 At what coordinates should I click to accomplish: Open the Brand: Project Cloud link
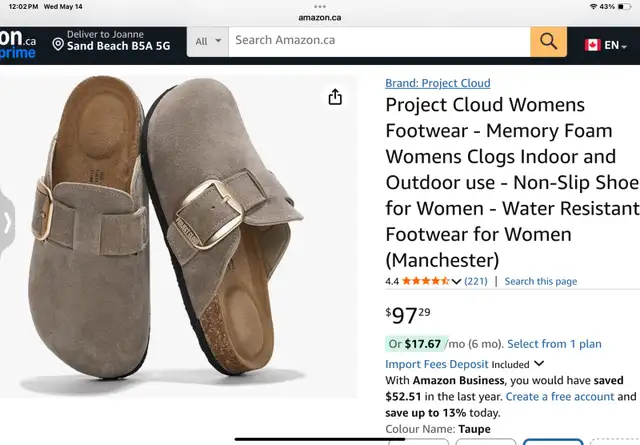pos(438,83)
